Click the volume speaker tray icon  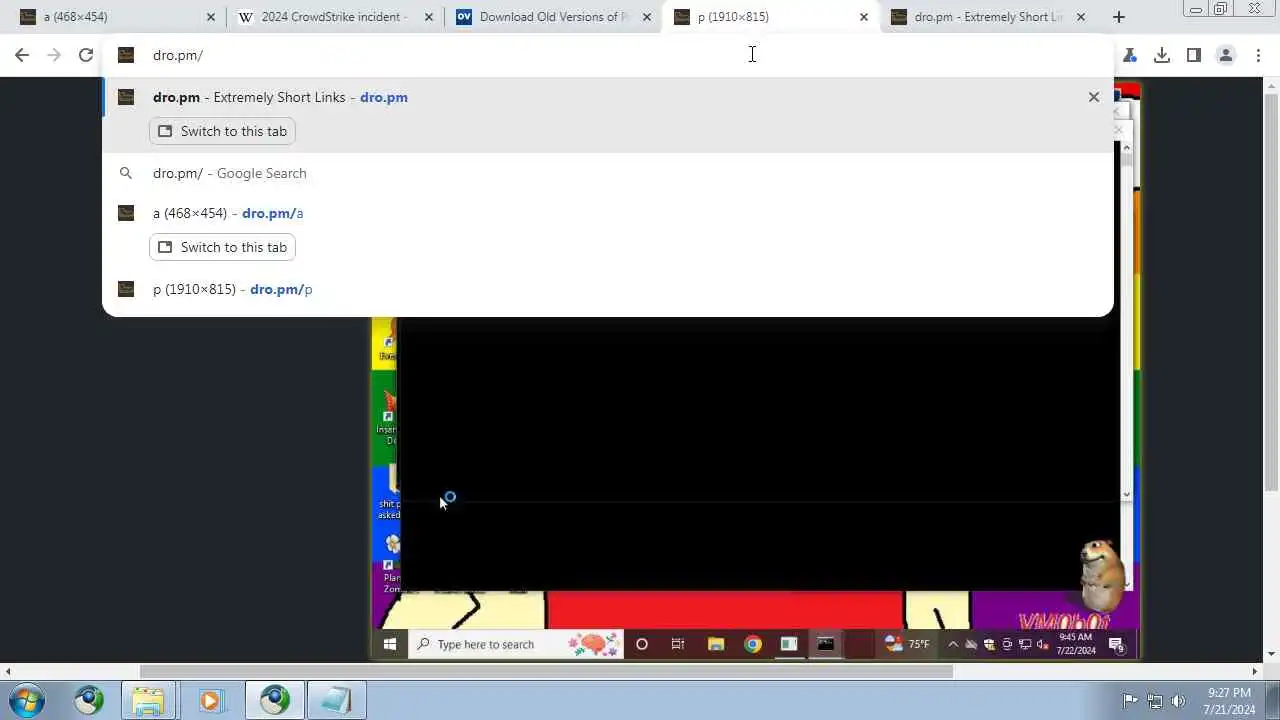[1178, 701]
